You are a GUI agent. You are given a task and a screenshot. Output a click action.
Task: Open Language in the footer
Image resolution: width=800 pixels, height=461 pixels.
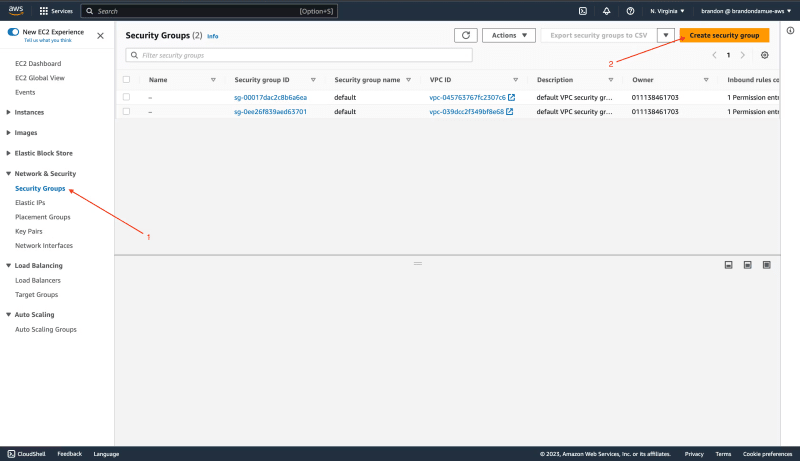point(106,454)
